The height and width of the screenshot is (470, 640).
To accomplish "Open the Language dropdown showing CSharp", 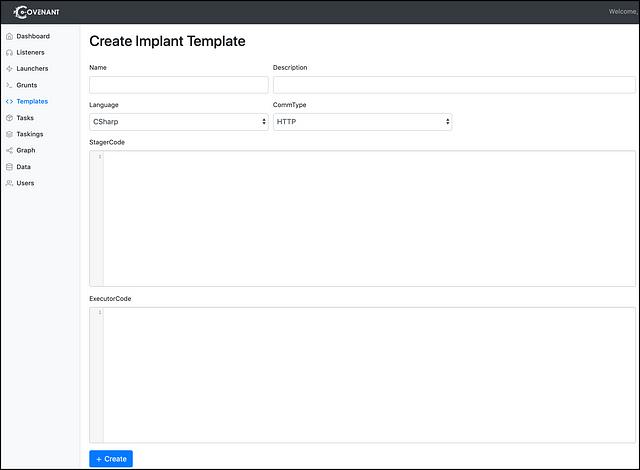I will (179, 122).
